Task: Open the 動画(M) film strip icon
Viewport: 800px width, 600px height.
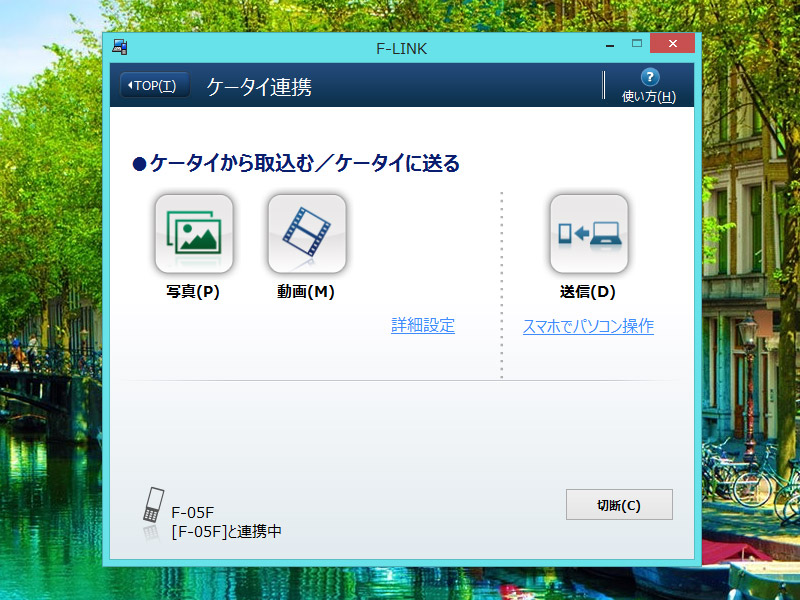Action: 307,234
